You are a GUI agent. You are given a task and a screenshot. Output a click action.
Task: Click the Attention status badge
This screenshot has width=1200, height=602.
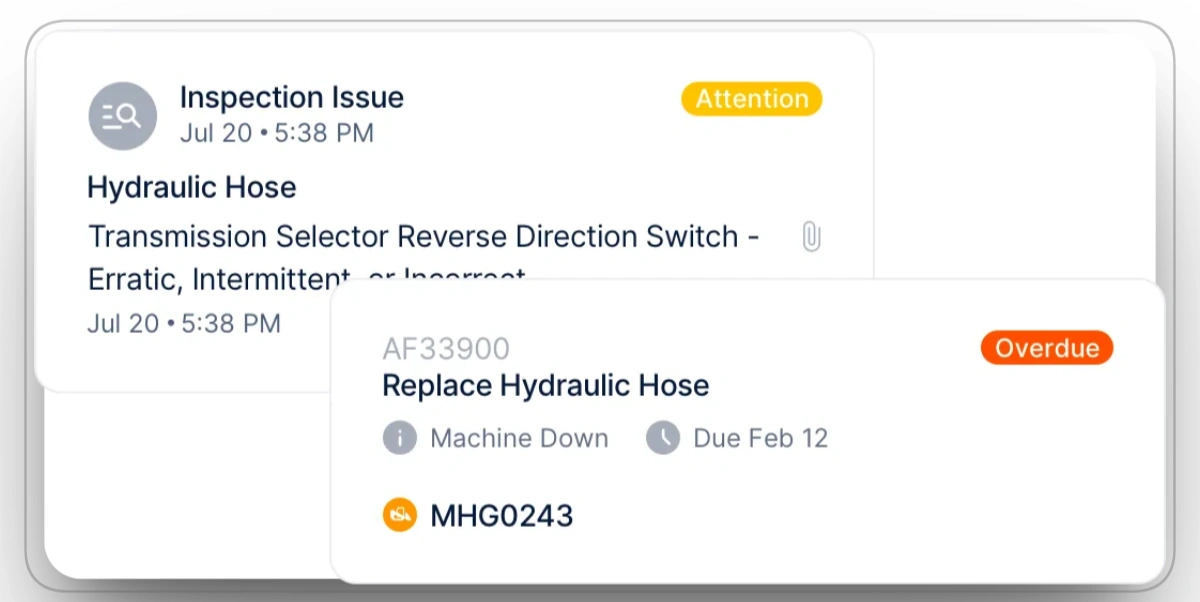[751, 99]
